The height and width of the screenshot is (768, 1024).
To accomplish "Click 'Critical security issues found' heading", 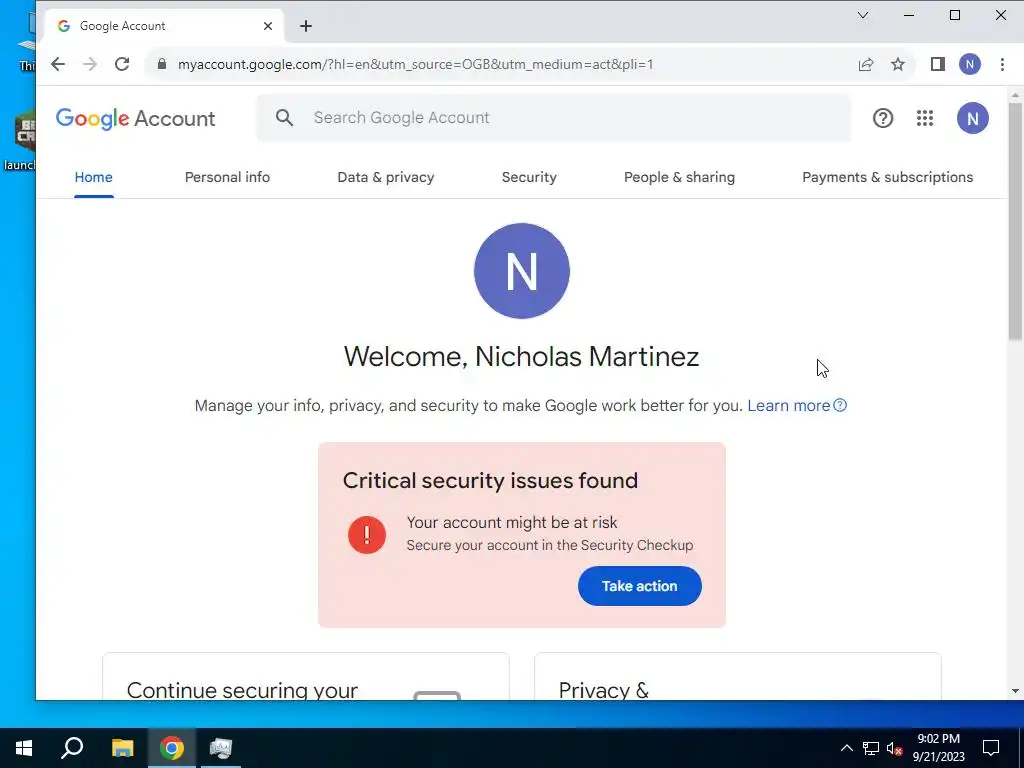I will point(490,481).
